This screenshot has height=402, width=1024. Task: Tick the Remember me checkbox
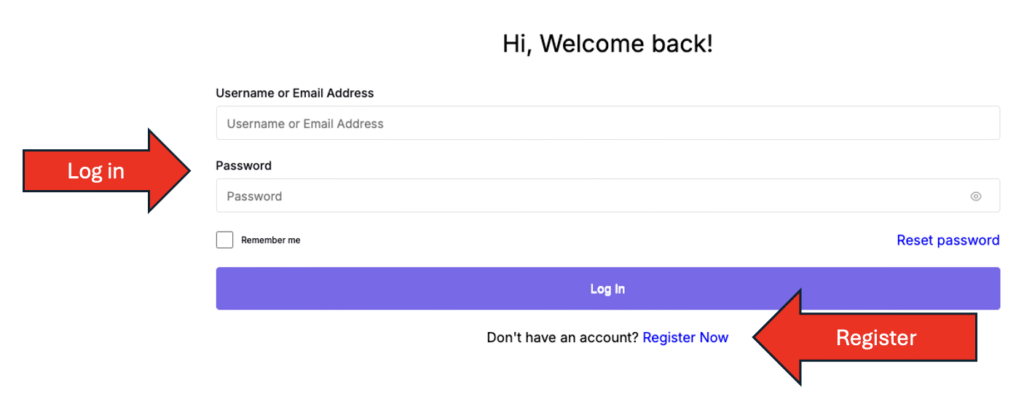pyautogui.click(x=225, y=240)
